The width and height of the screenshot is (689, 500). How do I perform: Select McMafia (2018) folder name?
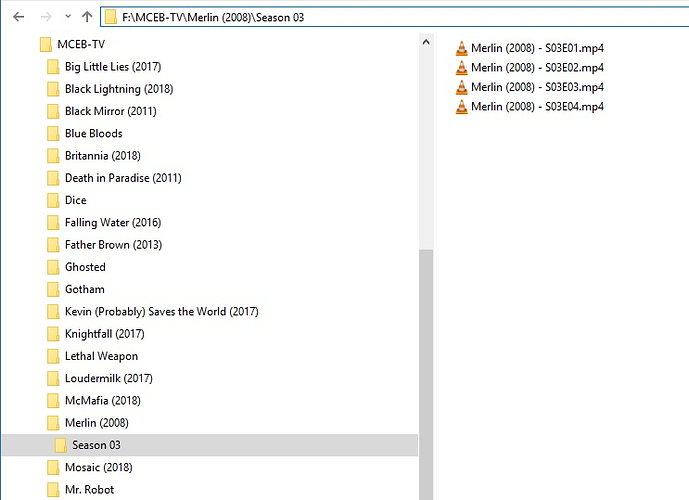pyautogui.click(x=103, y=401)
